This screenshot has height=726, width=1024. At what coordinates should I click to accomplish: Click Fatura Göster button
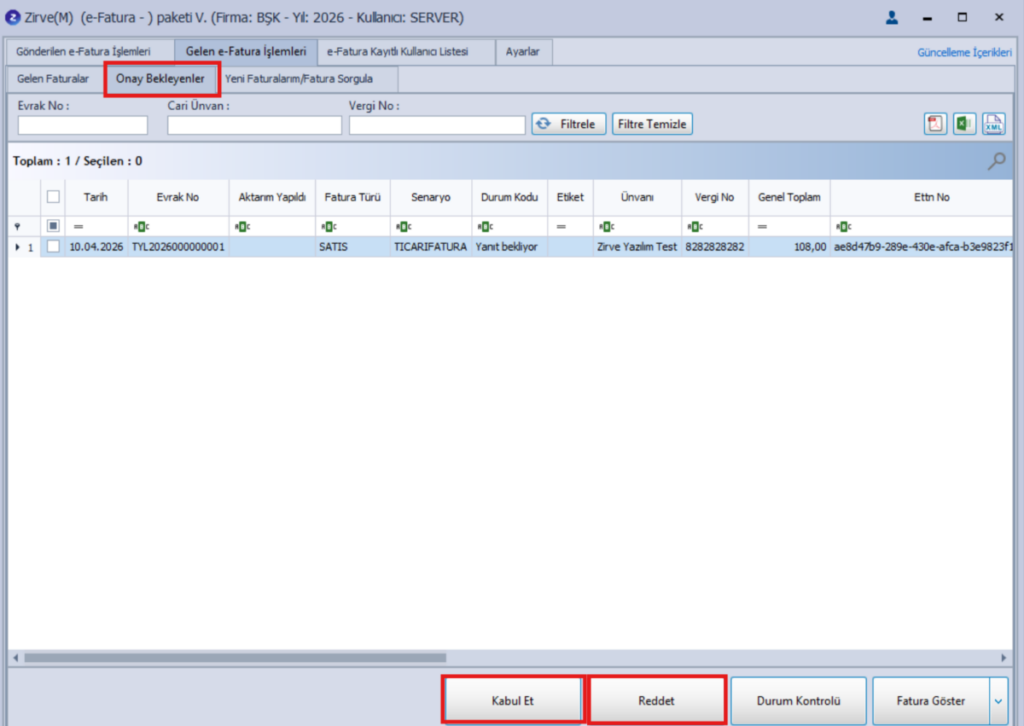tap(931, 701)
